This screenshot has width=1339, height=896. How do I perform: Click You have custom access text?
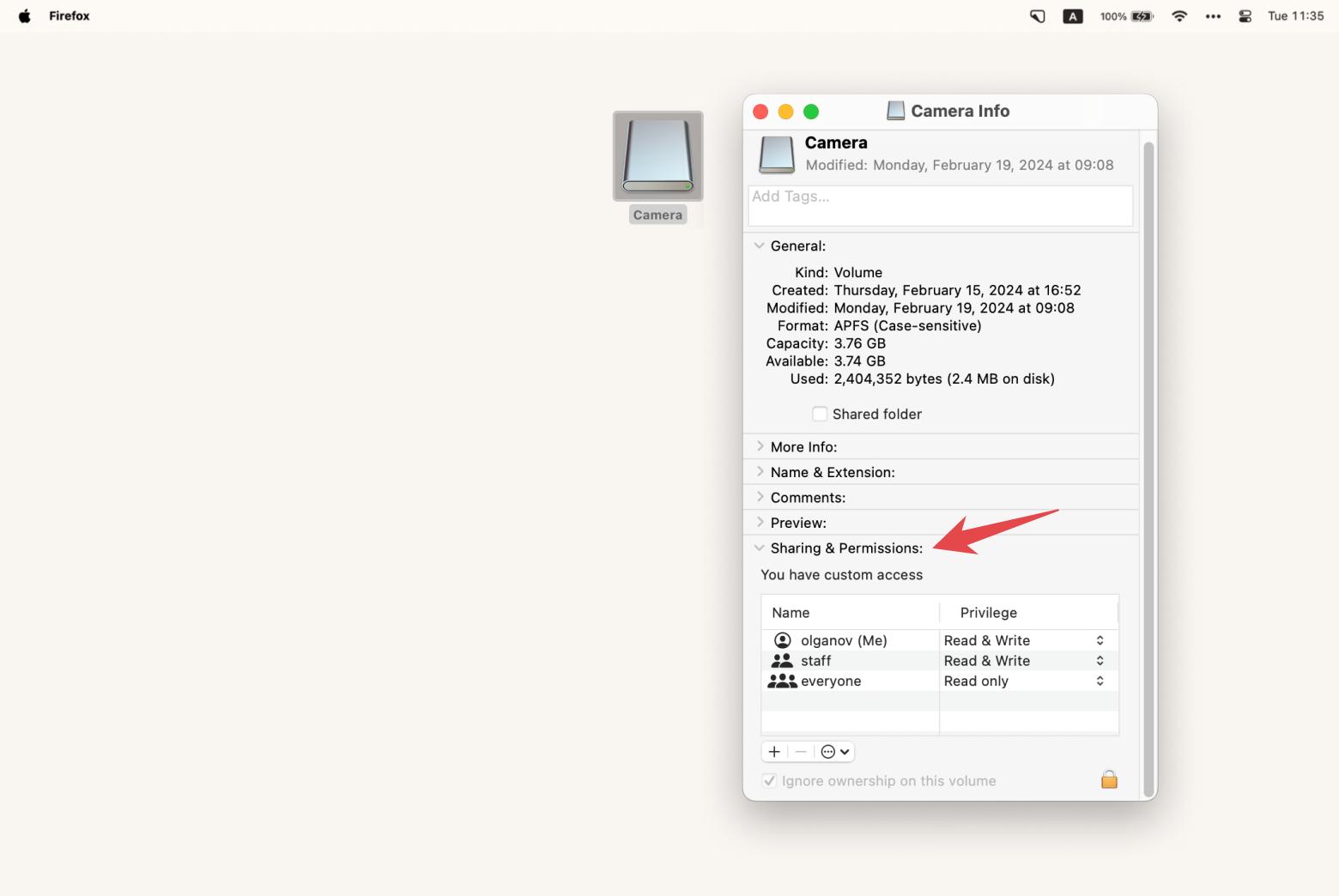[841, 575]
